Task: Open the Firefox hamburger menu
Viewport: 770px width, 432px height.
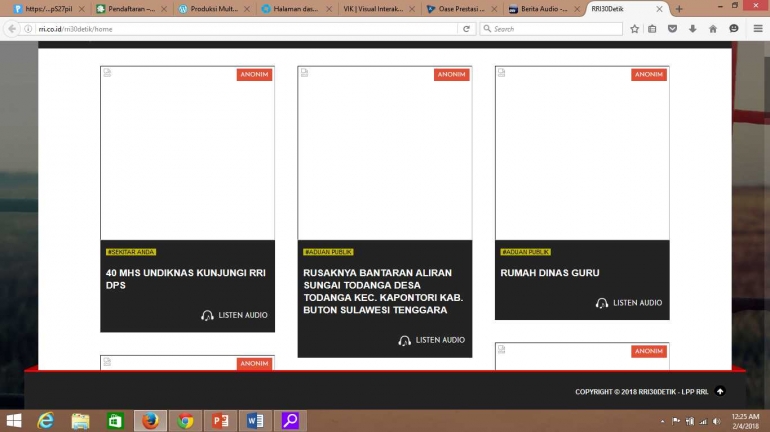Action: coord(756,29)
